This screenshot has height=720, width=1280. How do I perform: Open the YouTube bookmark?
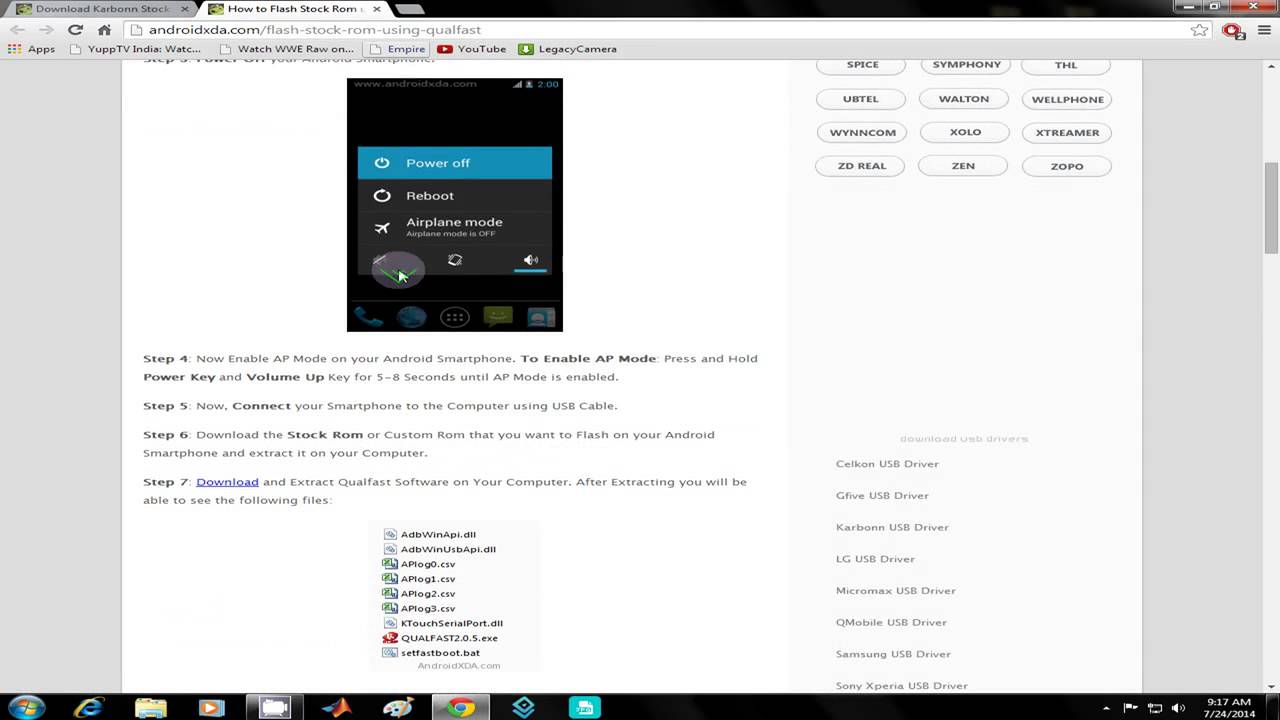[x=471, y=49]
